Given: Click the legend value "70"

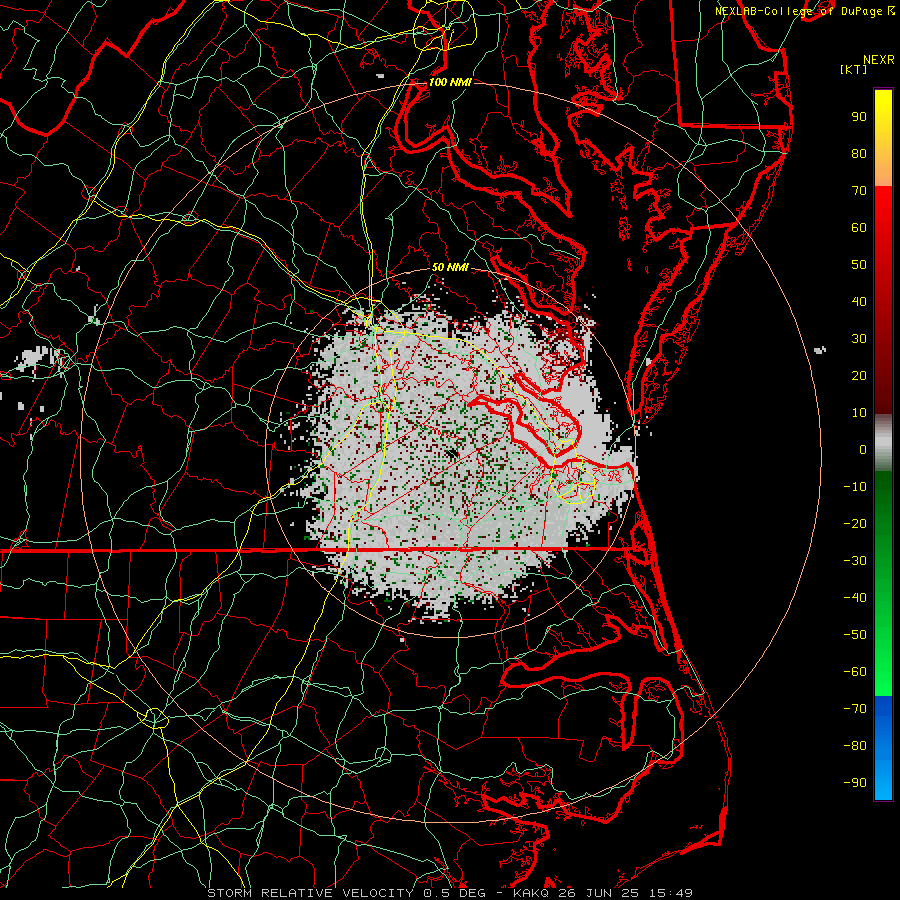Looking at the screenshot, I should click(859, 191).
